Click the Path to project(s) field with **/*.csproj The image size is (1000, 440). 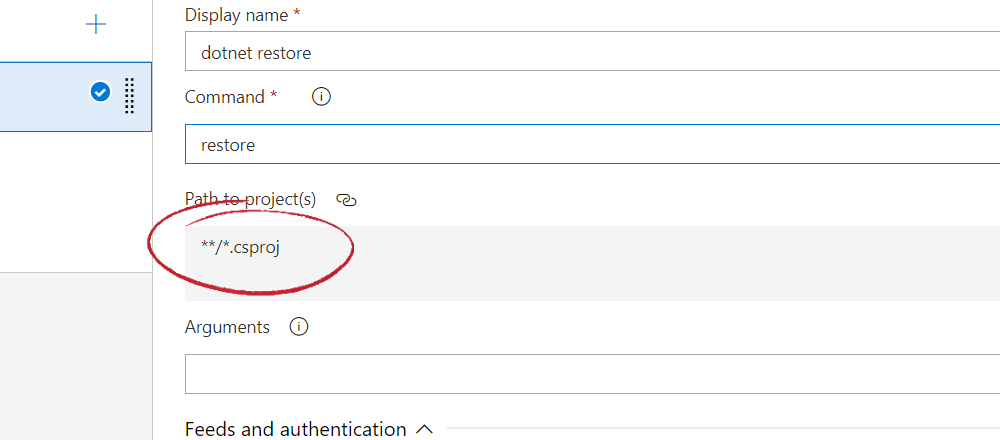click(592, 264)
